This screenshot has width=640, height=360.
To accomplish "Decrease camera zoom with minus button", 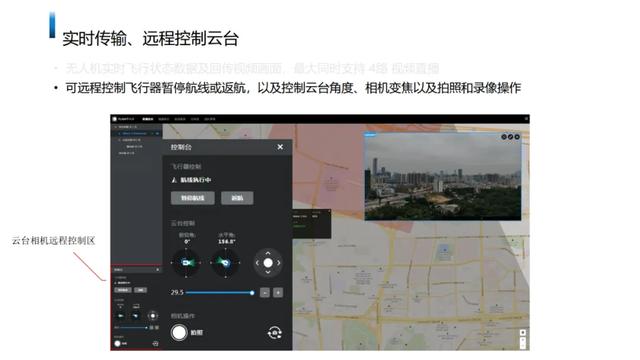I will pos(264,293).
